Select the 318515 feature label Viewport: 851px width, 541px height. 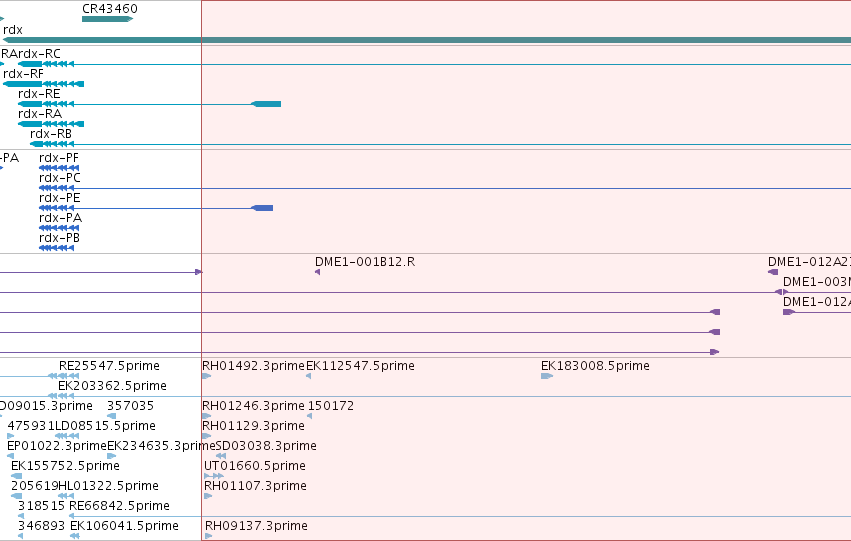coord(41,506)
